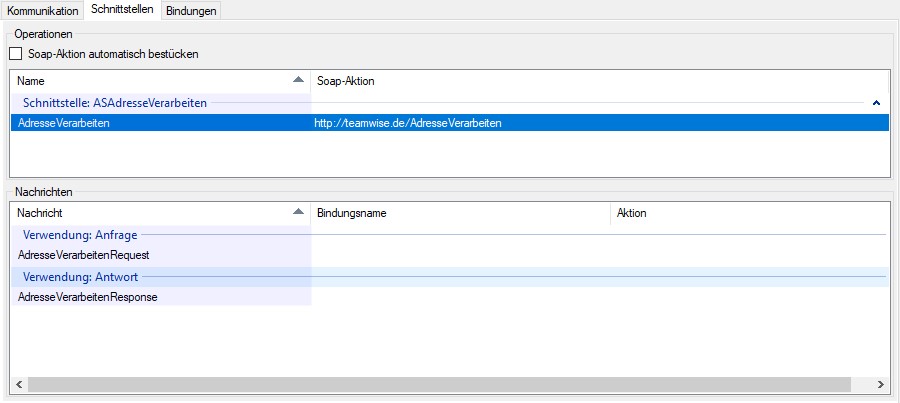Viewport: 900px width, 403px height.
Task: Click sort arrow in Nachricht column header
Action: [x=297, y=213]
